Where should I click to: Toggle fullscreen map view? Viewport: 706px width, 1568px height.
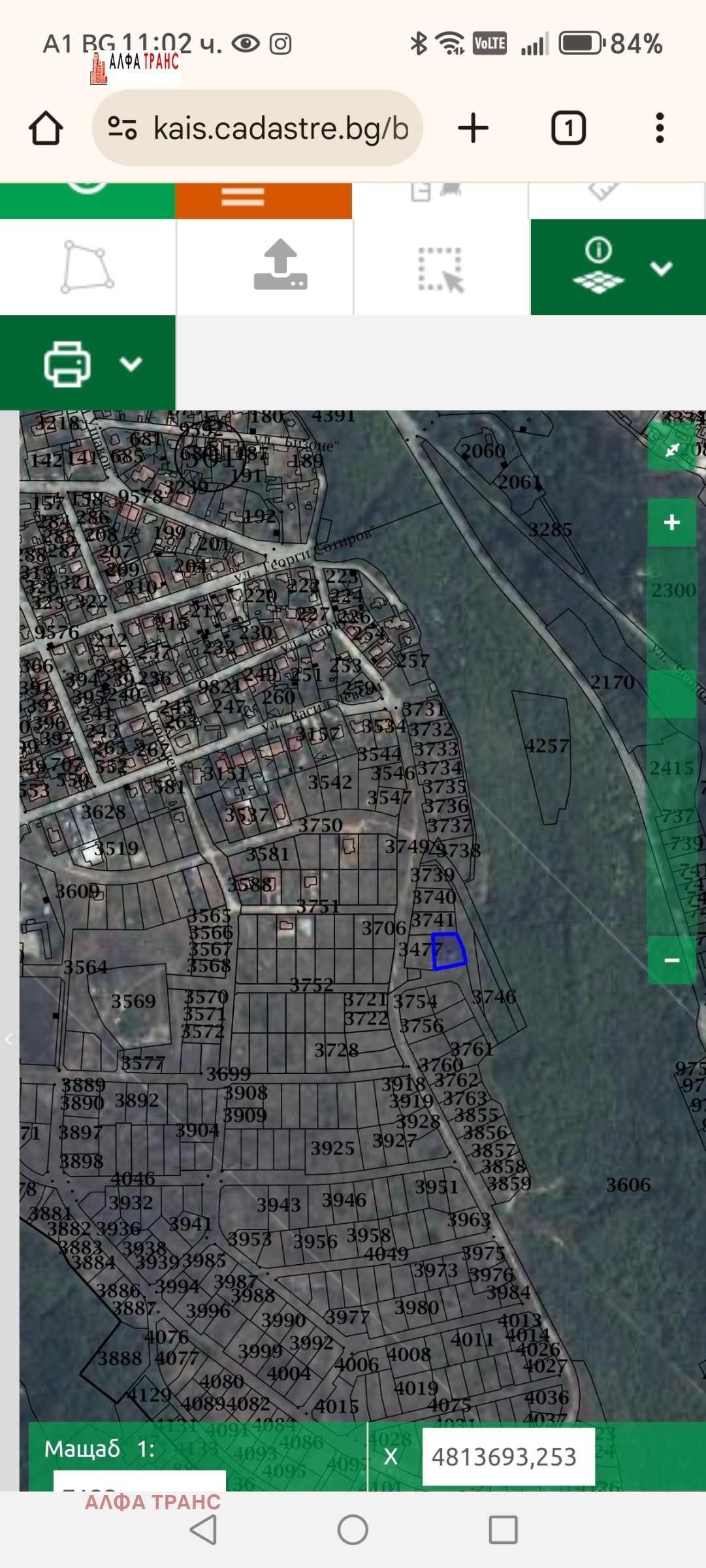(x=672, y=449)
